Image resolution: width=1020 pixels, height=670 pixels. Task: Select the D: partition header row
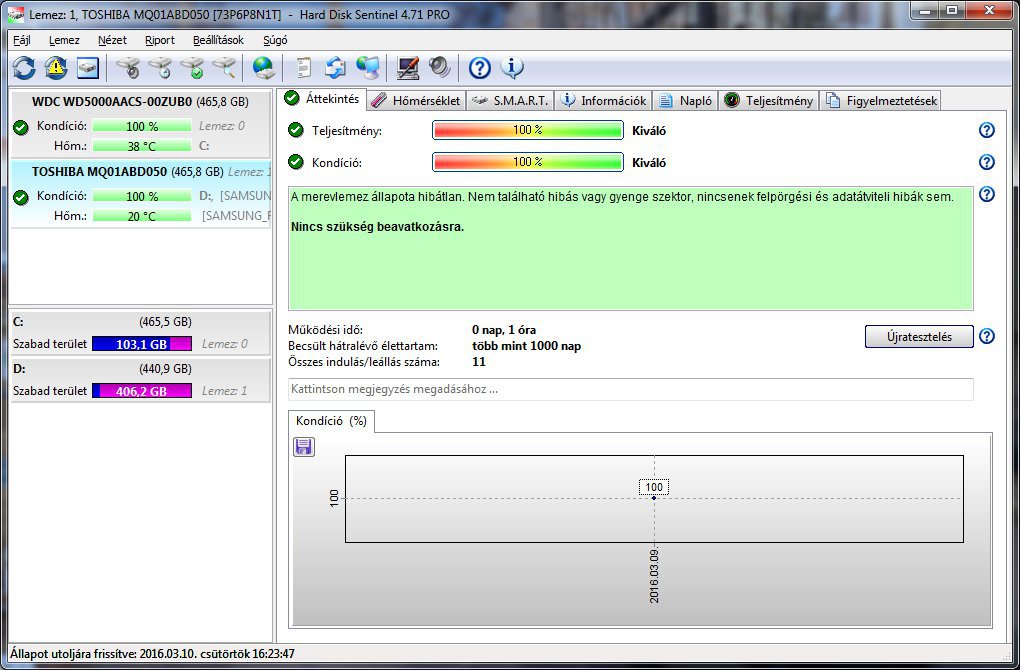point(141,368)
